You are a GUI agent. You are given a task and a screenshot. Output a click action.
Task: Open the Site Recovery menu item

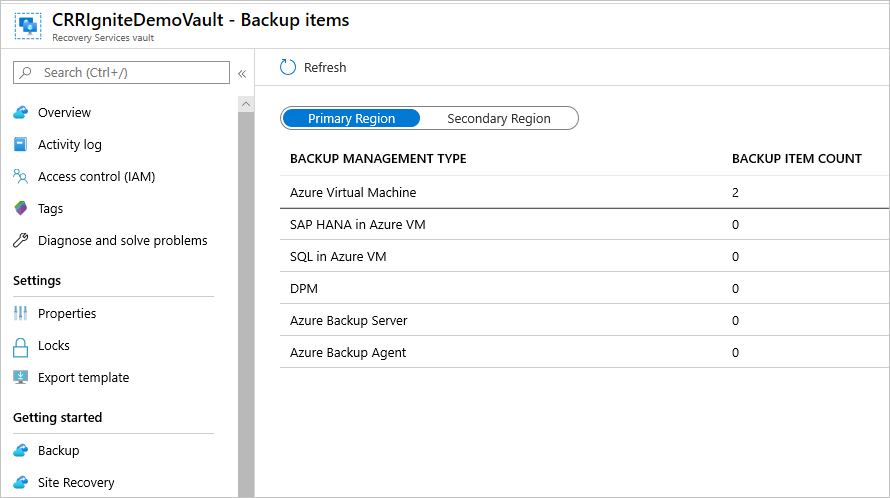click(76, 483)
